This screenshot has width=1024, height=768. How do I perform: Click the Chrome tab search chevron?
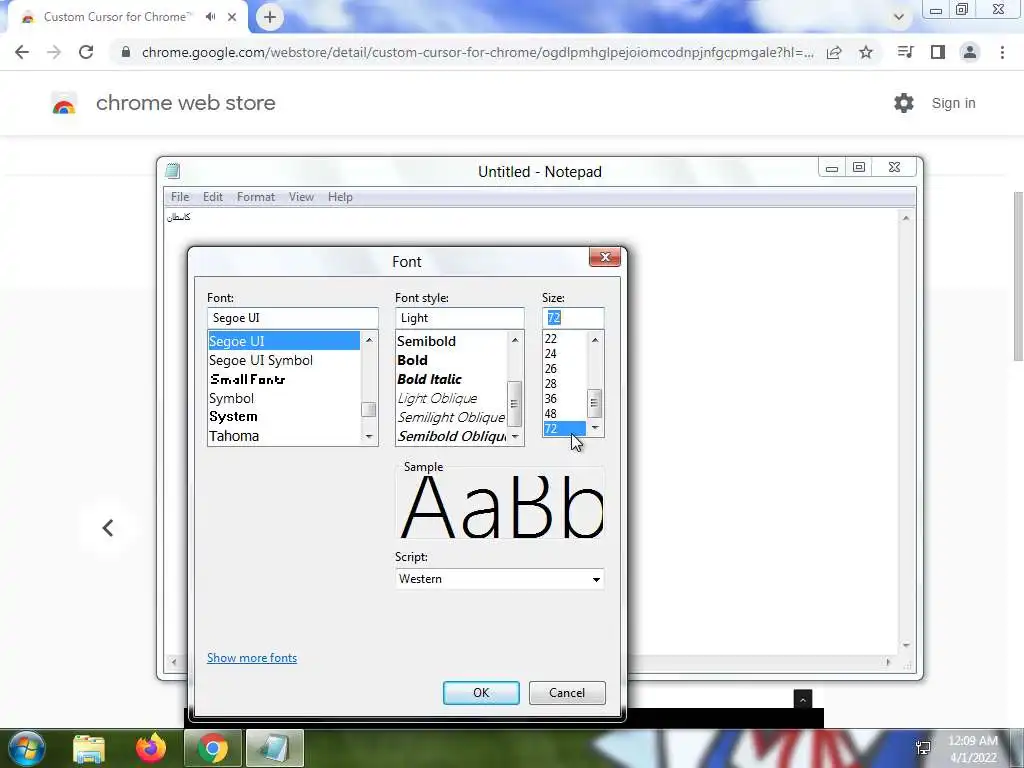click(x=899, y=18)
